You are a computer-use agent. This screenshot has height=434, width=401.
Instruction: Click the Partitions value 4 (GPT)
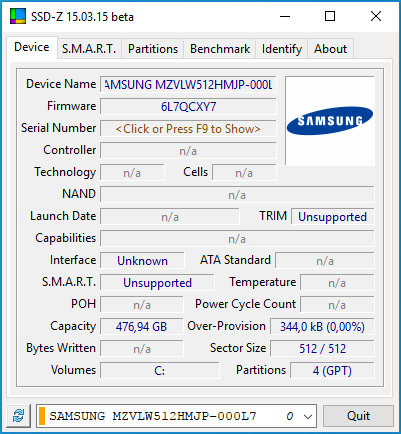click(x=332, y=371)
